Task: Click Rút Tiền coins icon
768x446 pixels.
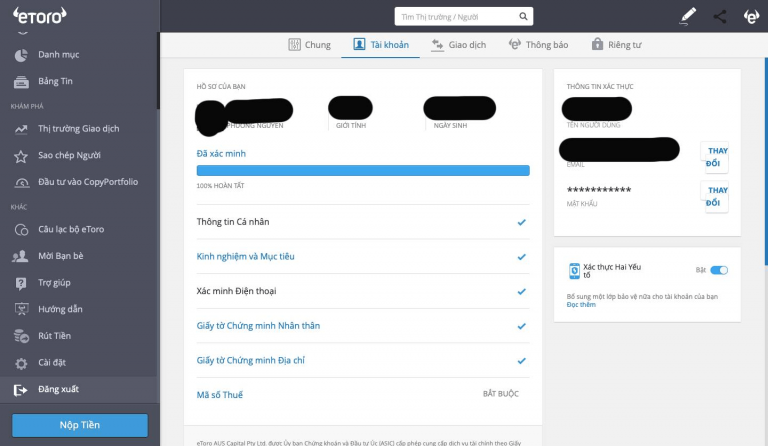Action: (x=21, y=336)
